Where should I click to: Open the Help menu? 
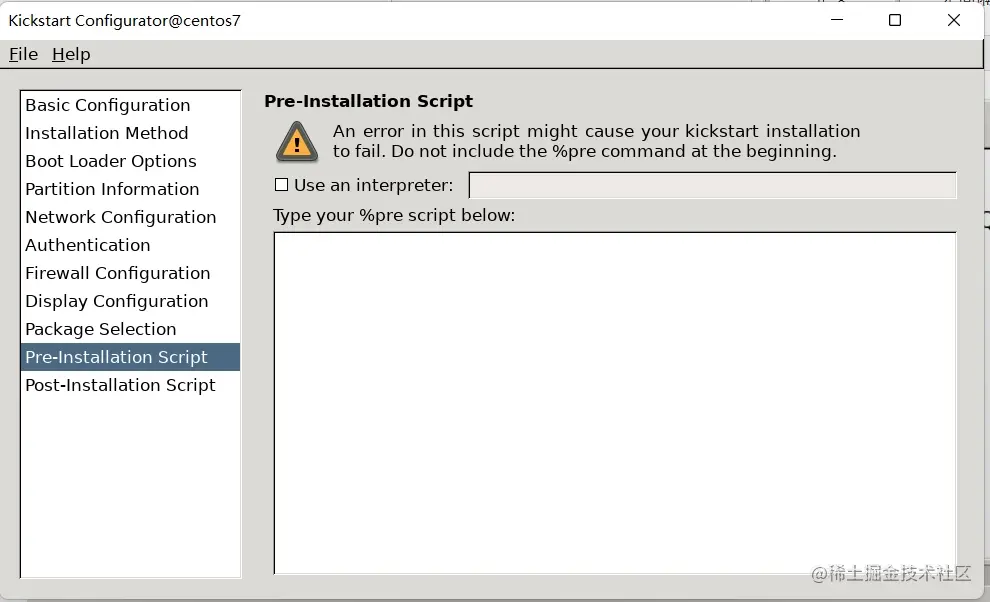point(71,54)
